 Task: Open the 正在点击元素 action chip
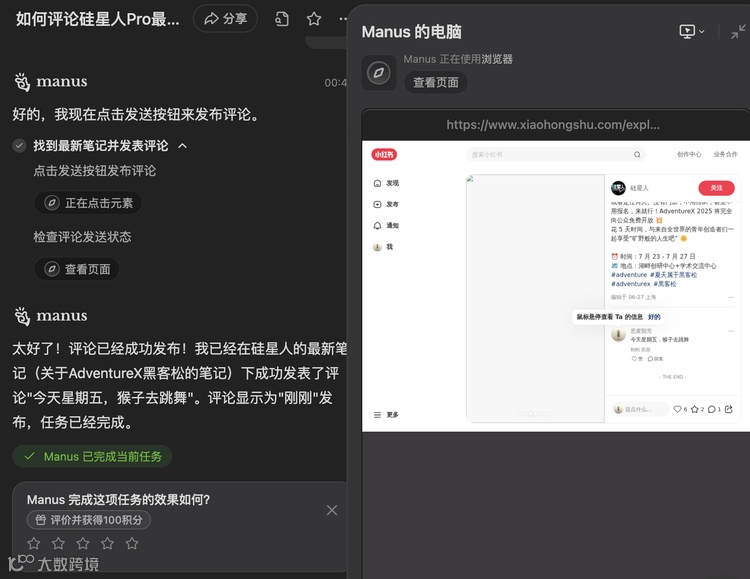pos(88,203)
